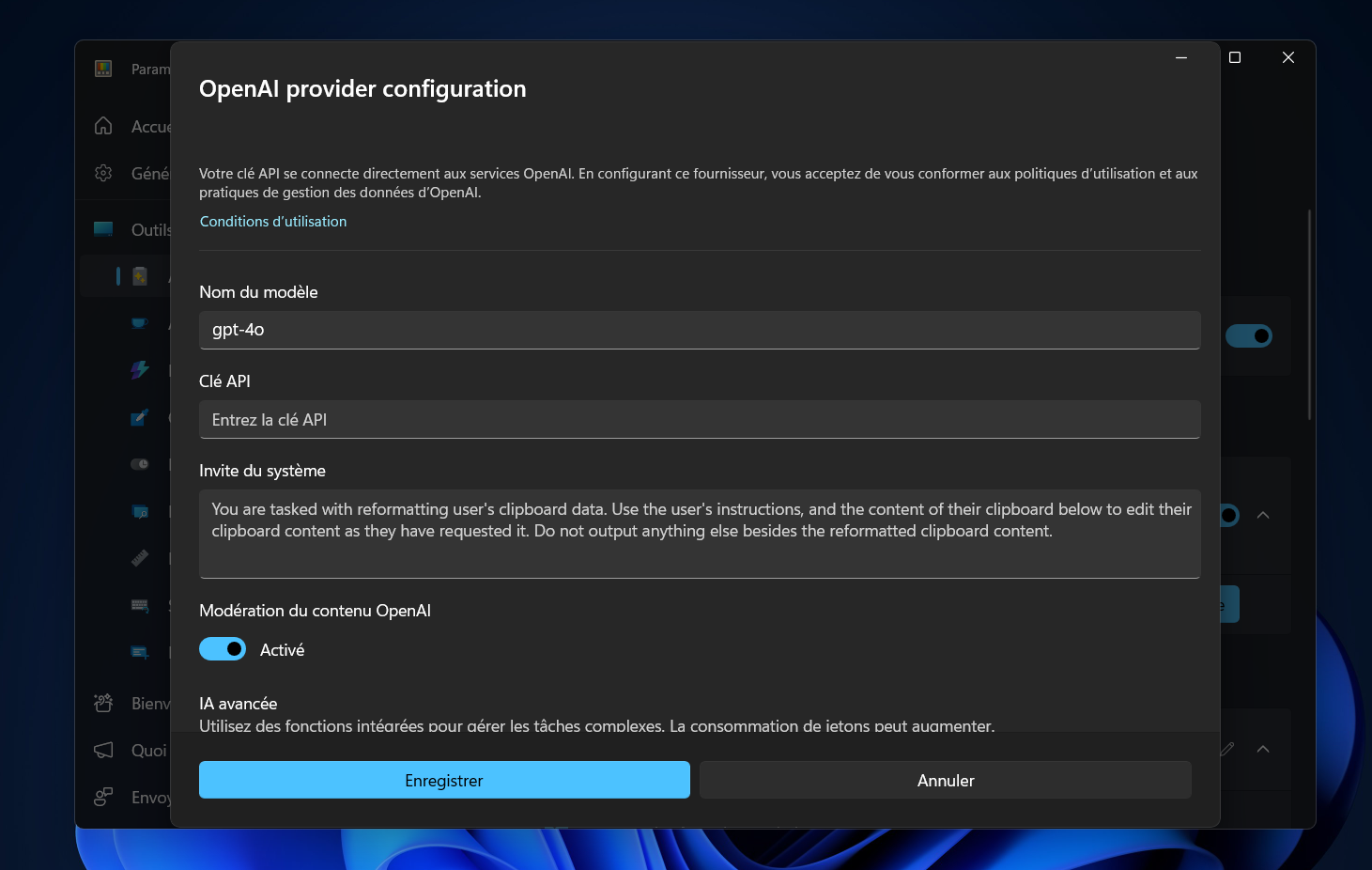This screenshot has height=870, width=1372.
Task: Toggle the half-hidden switch beside the upper collapse chevron
Action: point(1229,515)
